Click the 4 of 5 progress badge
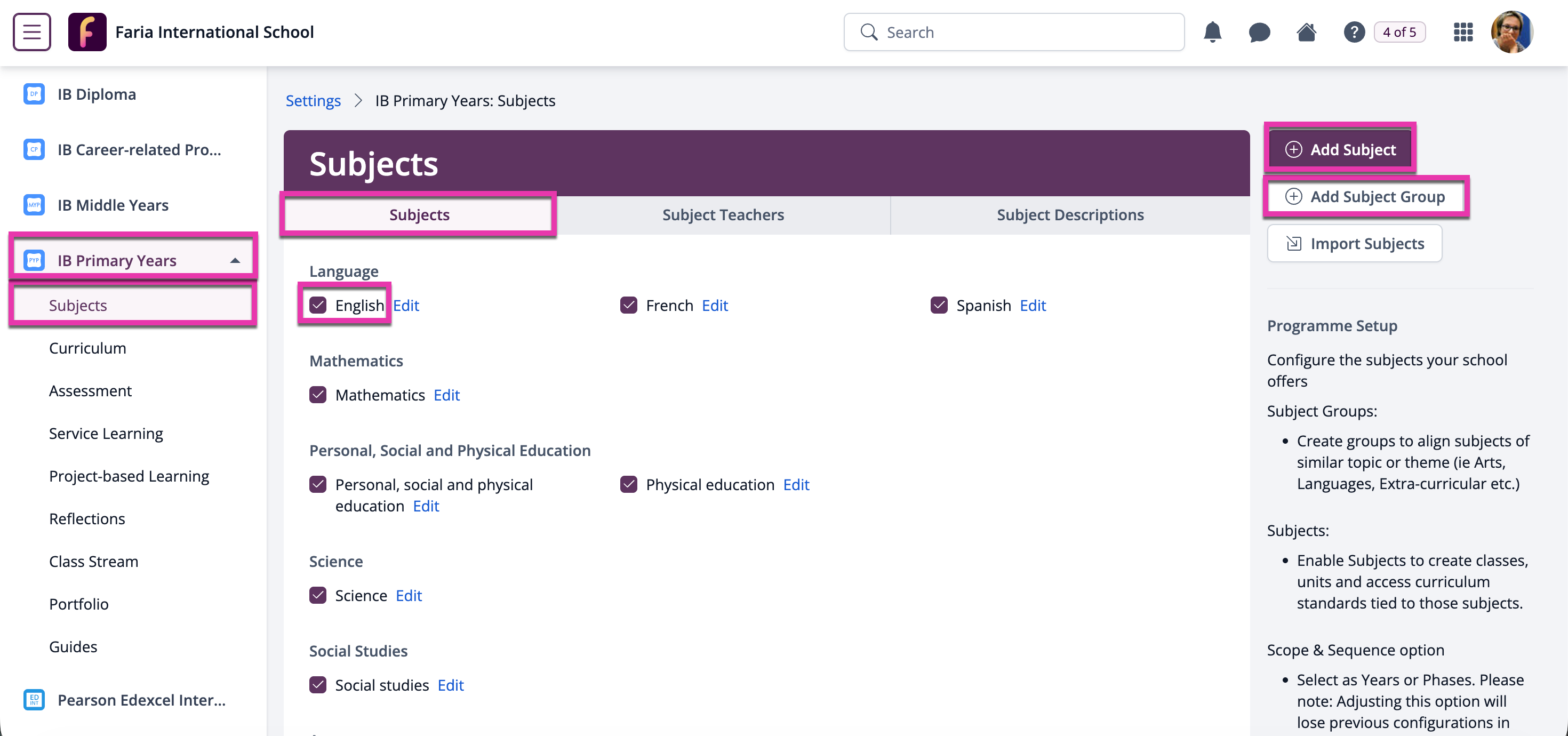Screen dimensions: 1568x736 (1399, 32)
